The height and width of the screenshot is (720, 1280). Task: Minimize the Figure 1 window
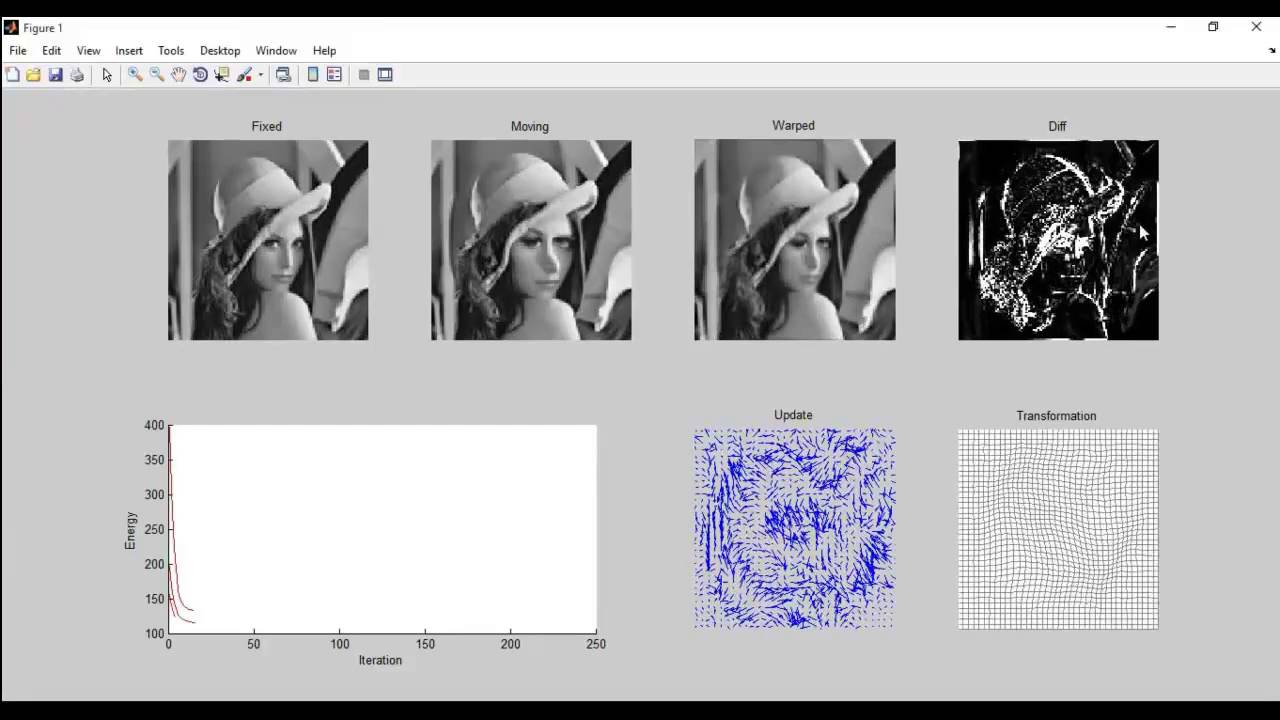coord(1170,27)
